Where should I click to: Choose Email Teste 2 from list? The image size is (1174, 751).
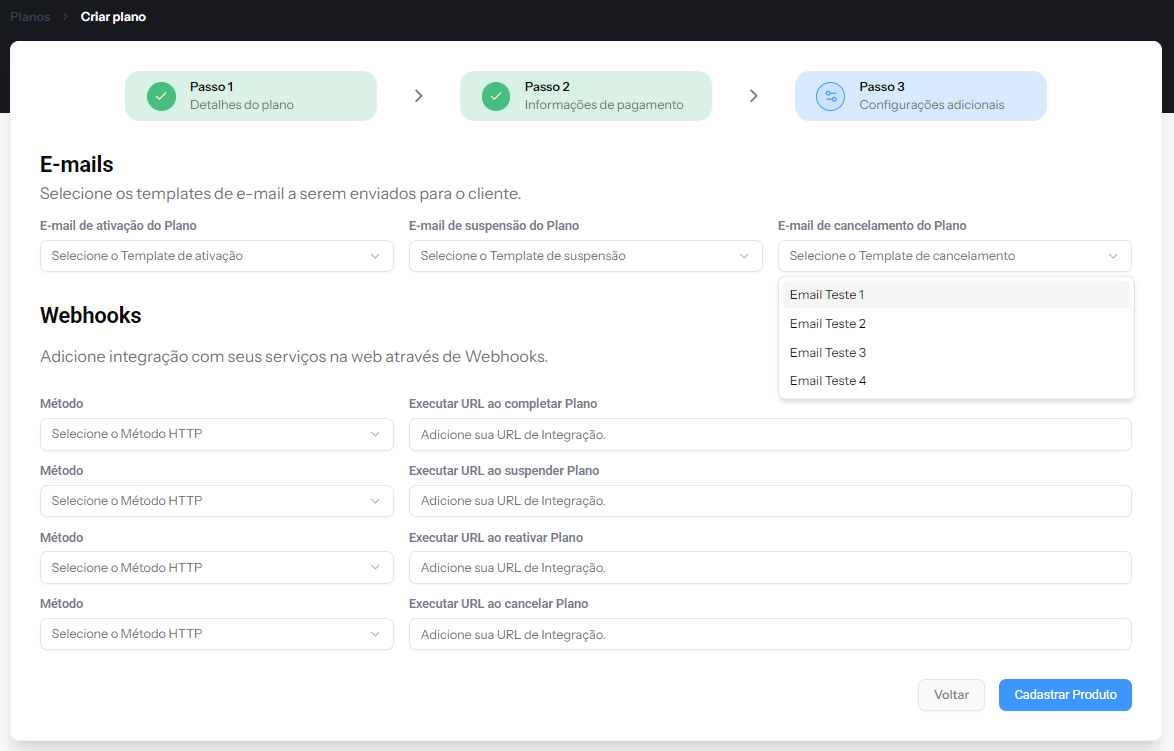[x=827, y=324]
